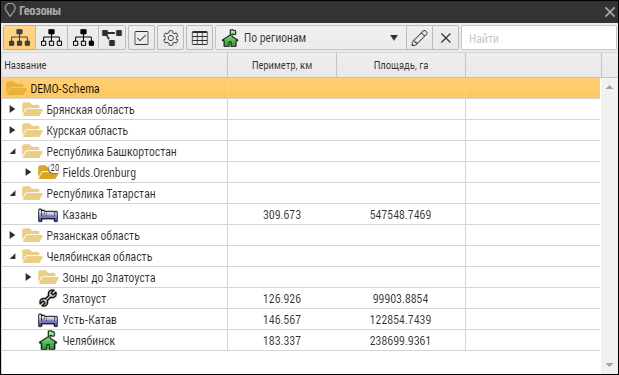Open the 'По регионам' grouping dropdown
Image resolution: width=619 pixels, height=375 pixels.
(311, 38)
